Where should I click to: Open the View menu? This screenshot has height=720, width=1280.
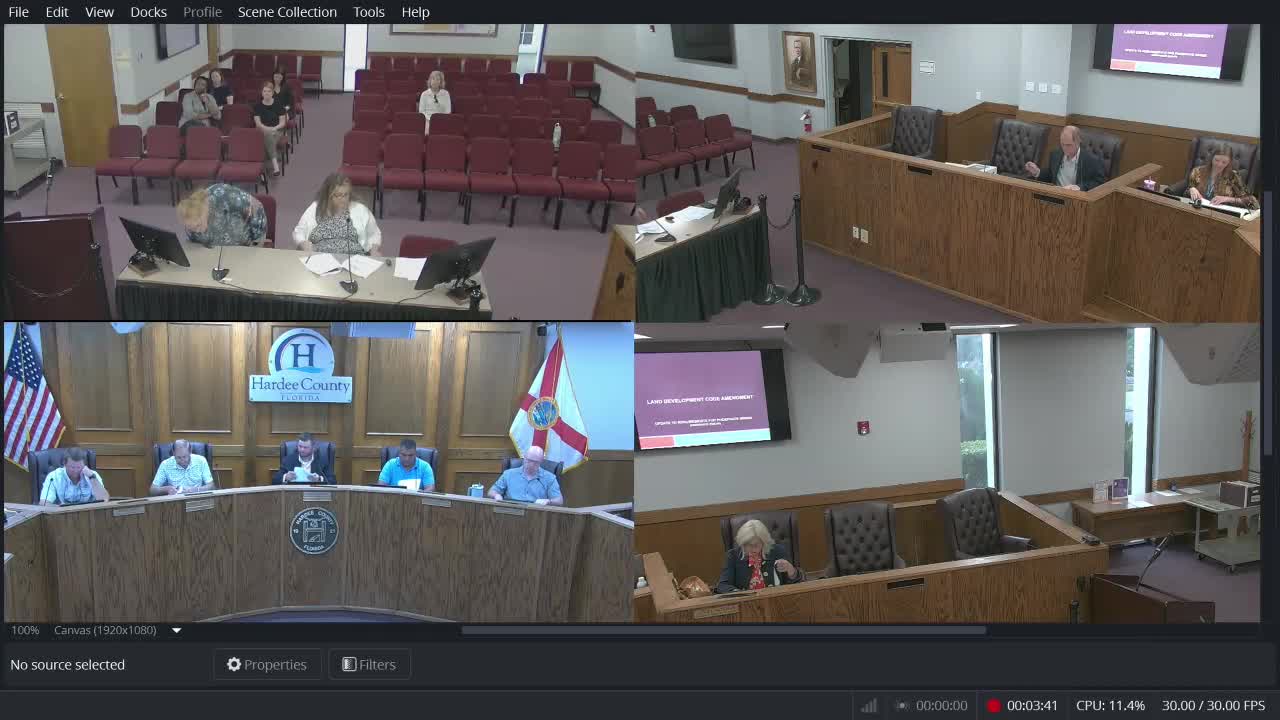[x=98, y=11]
